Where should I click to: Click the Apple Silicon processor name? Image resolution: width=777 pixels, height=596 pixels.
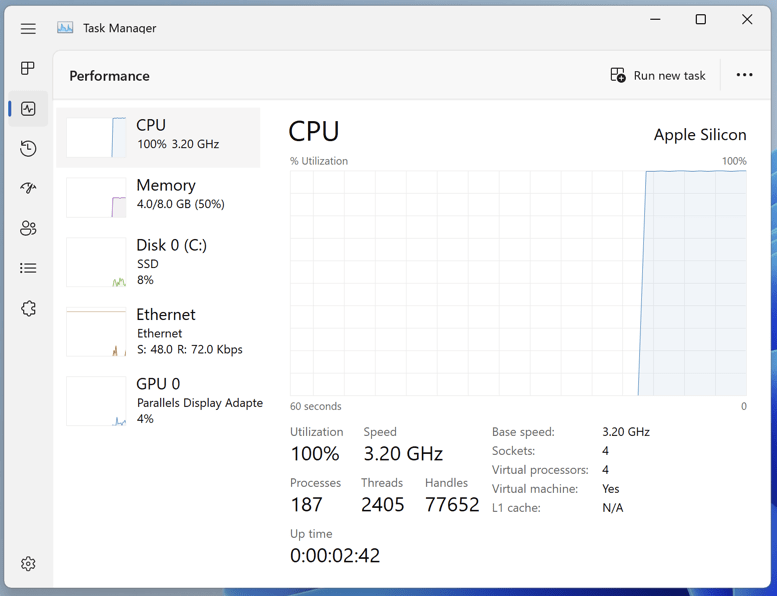[700, 135]
